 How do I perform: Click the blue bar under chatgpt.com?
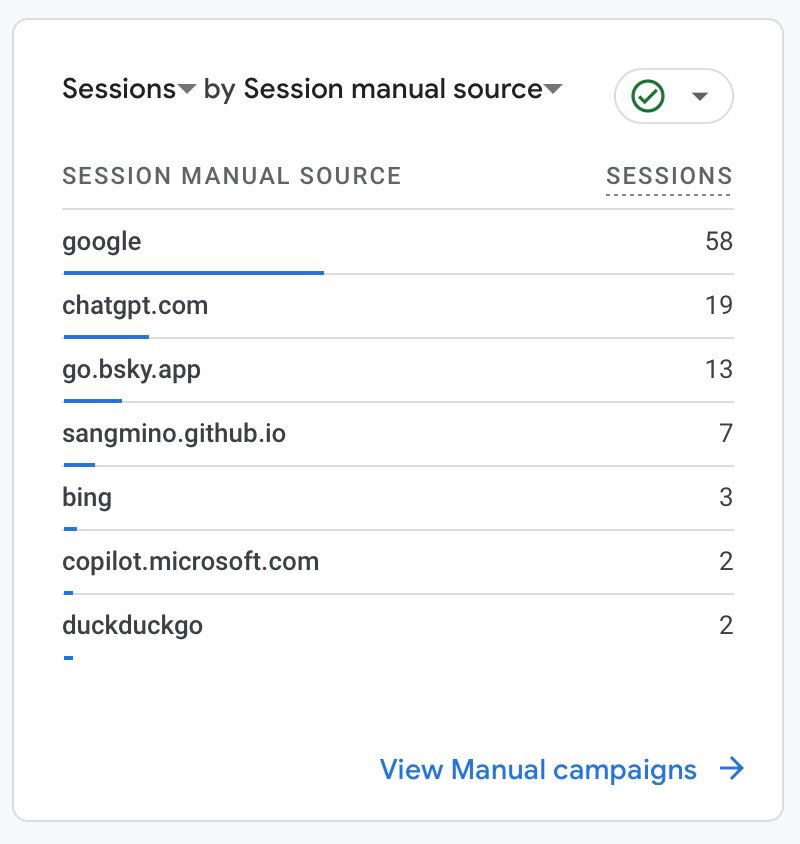[106, 336]
